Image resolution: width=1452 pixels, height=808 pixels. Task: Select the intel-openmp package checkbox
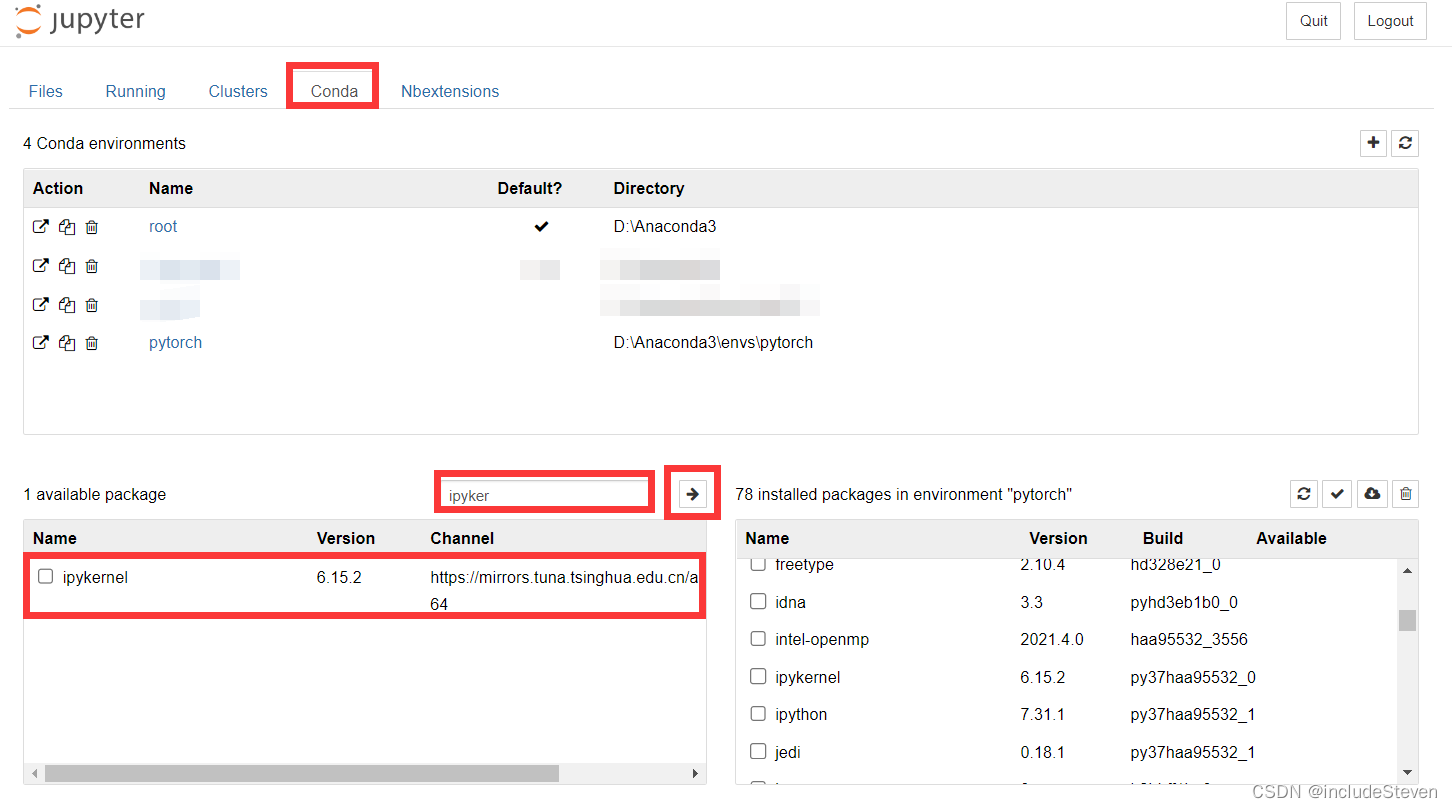[x=758, y=638]
